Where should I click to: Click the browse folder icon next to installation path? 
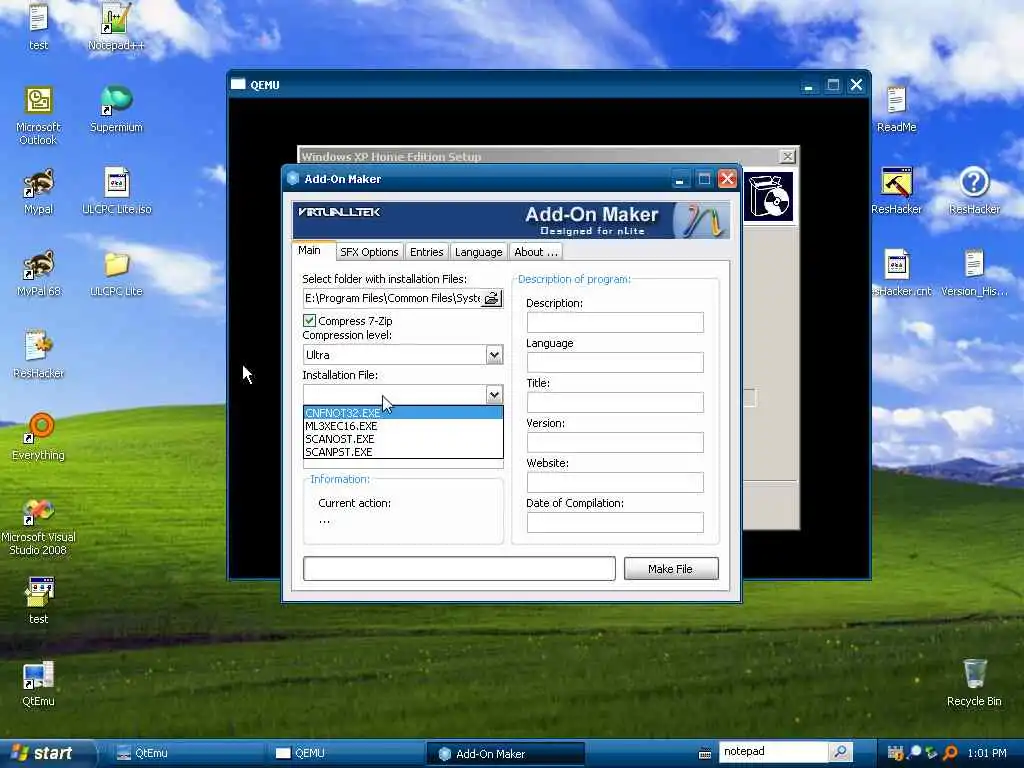[x=492, y=298]
